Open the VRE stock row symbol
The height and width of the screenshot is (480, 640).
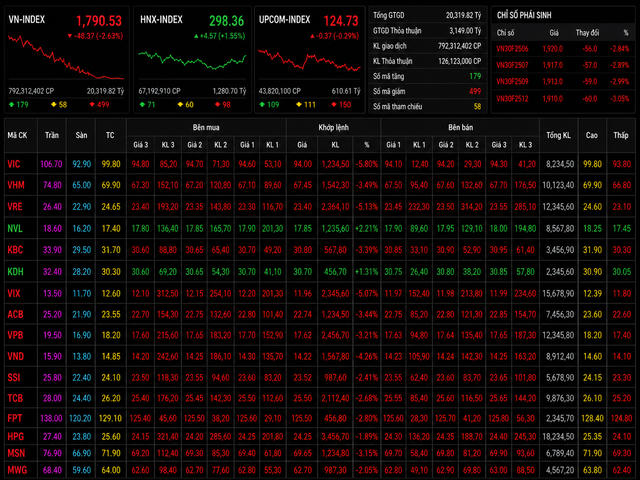pyautogui.click(x=15, y=207)
